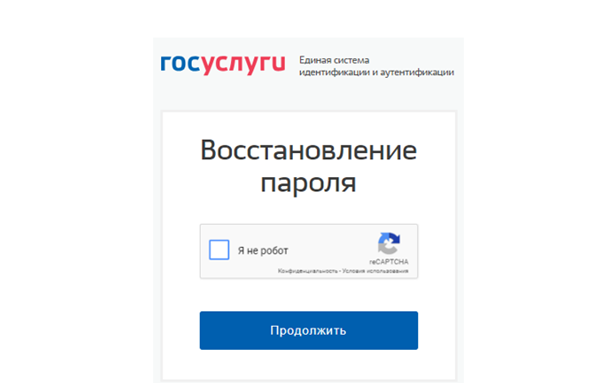
Task: Click the "Я не робот" label text
Action: click(262, 251)
